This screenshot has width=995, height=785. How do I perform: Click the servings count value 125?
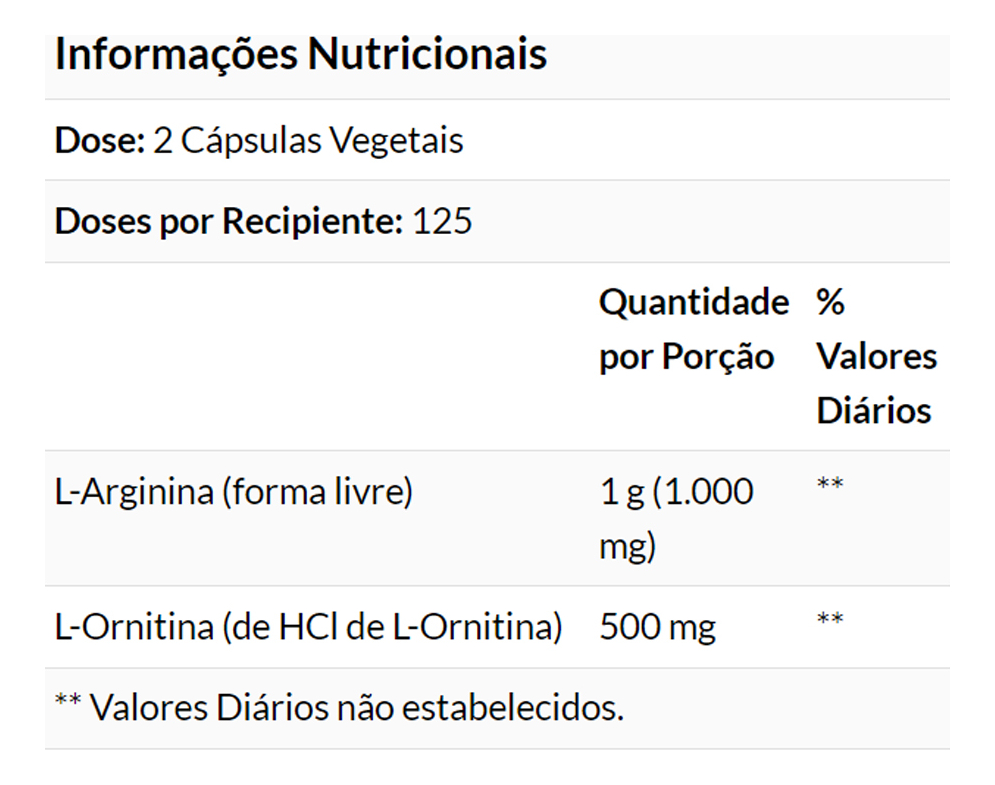(x=441, y=221)
